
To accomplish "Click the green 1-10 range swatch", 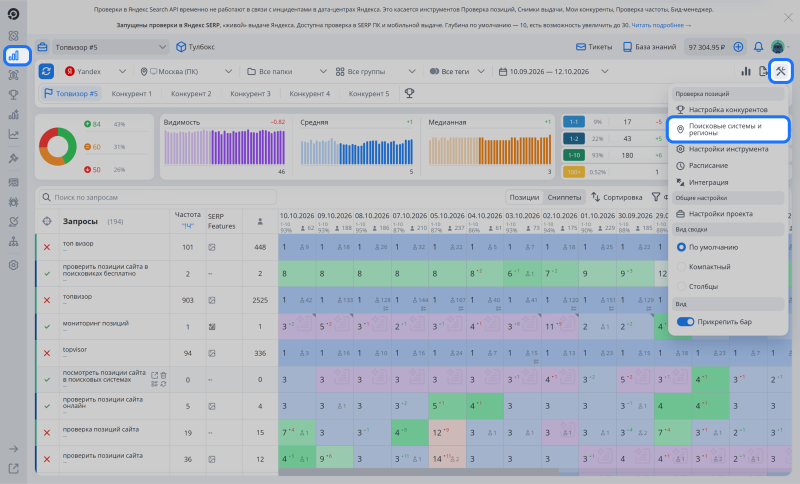I will pos(574,155).
